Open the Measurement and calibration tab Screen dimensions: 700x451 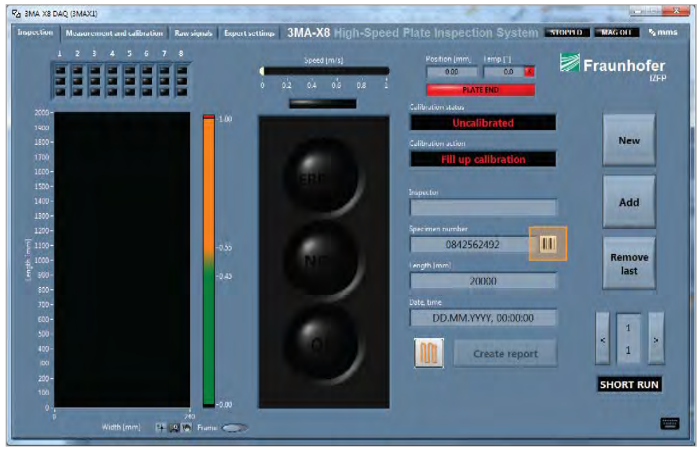click(114, 33)
